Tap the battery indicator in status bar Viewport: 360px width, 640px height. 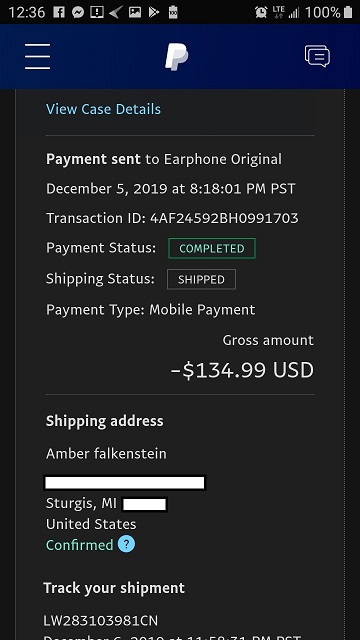coord(348,12)
